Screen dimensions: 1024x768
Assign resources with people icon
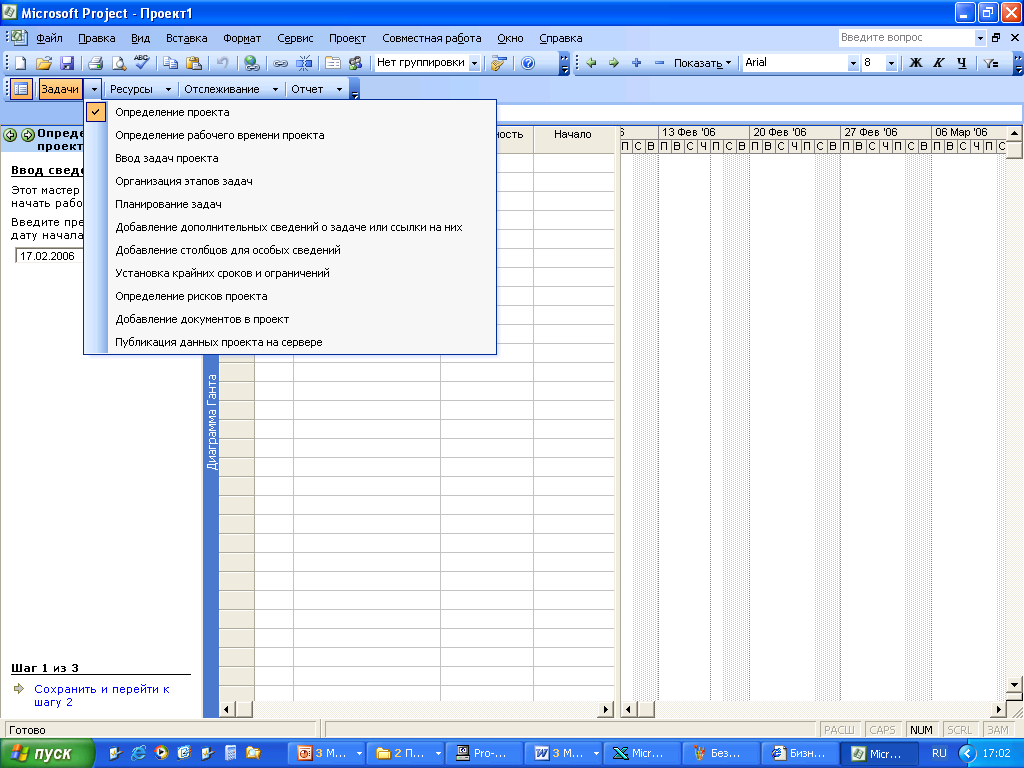pyautogui.click(x=355, y=63)
